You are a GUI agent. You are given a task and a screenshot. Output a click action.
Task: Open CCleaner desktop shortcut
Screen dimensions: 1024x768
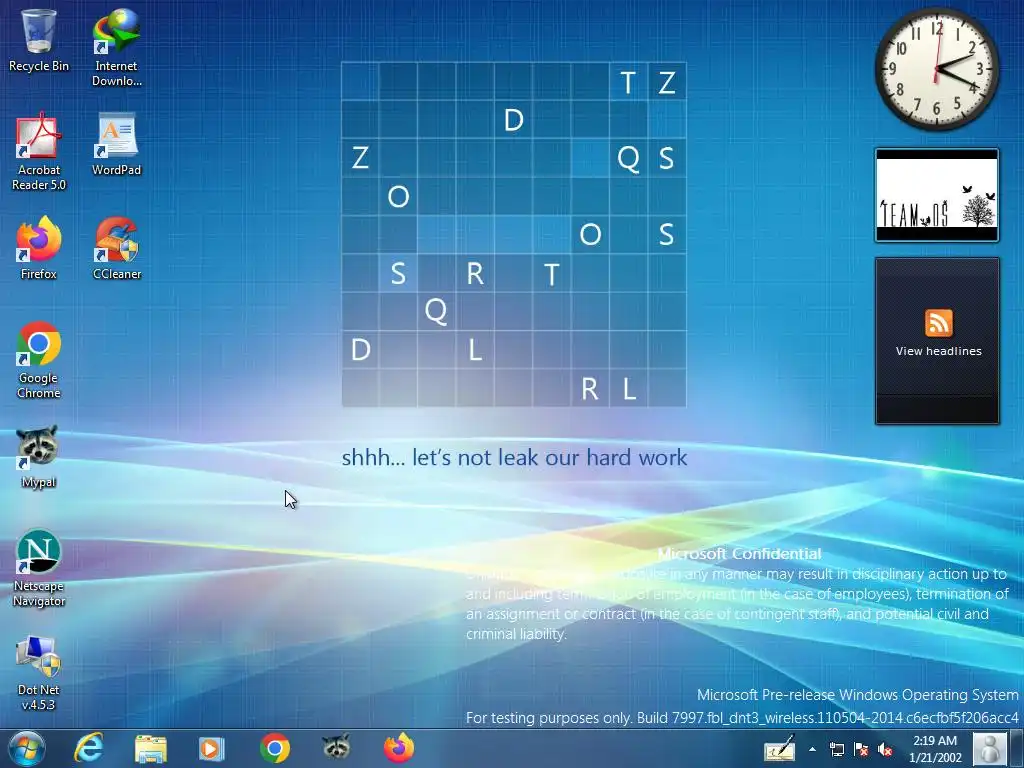pos(116,248)
